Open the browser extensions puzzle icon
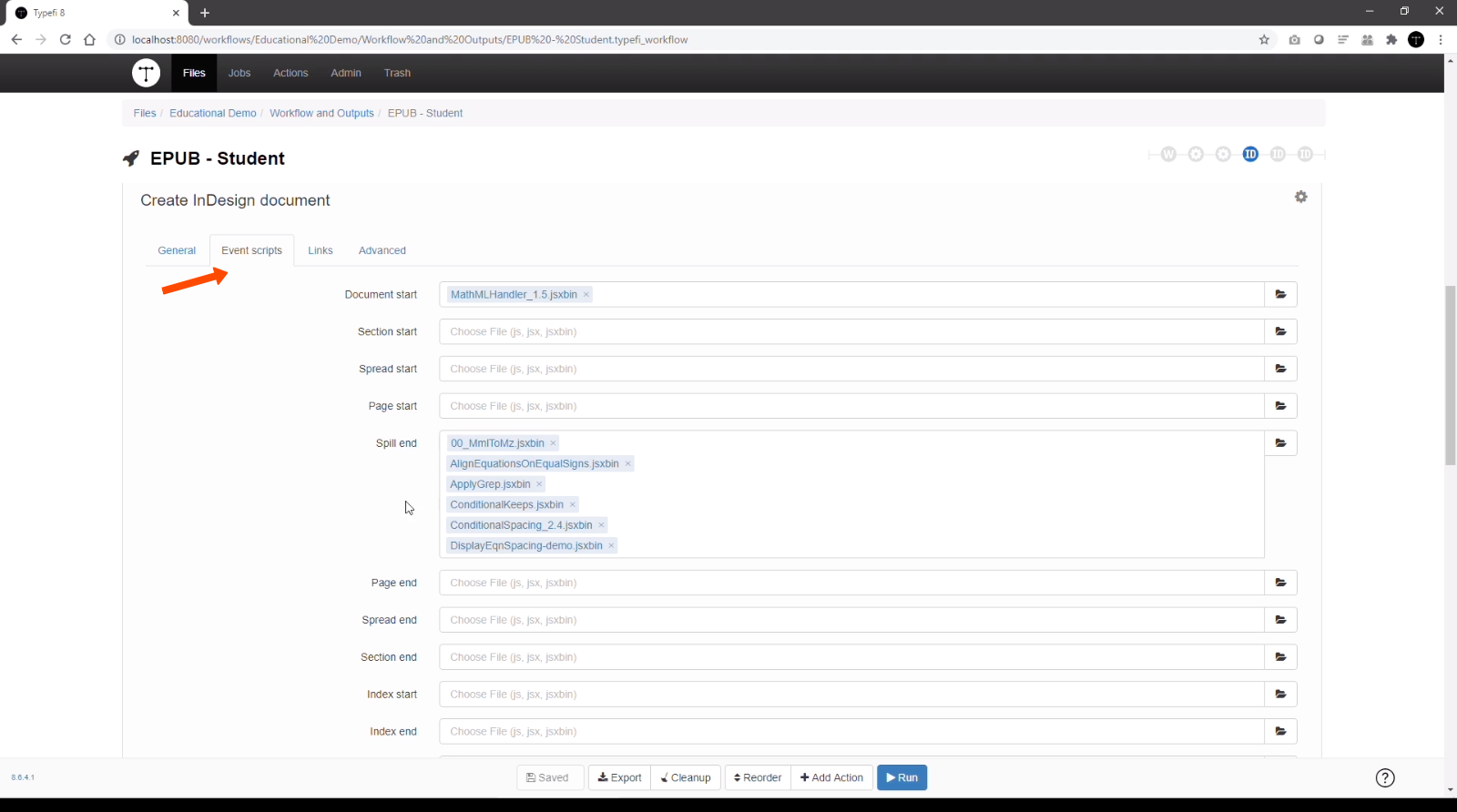The image size is (1457, 812). point(1391,39)
